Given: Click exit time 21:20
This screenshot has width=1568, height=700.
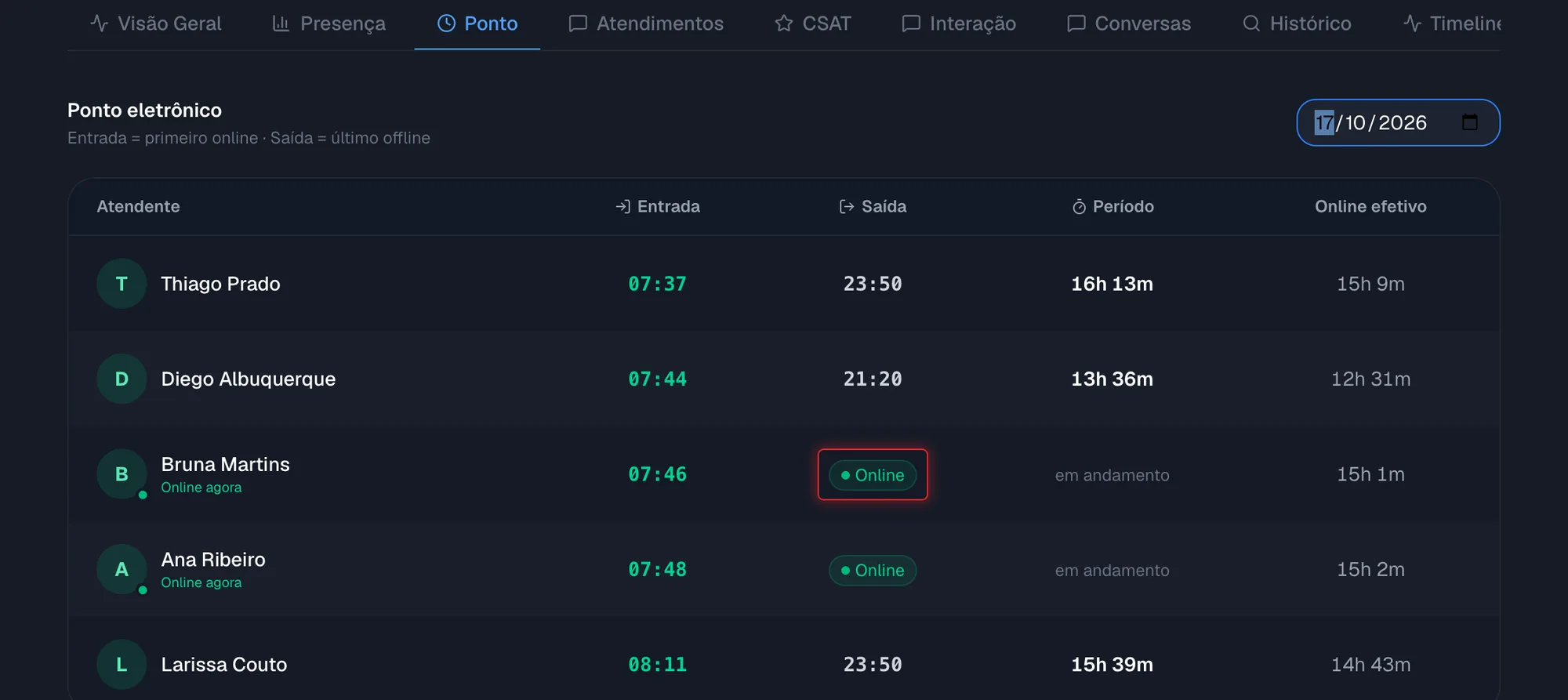Looking at the screenshot, I should pos(873,379).
